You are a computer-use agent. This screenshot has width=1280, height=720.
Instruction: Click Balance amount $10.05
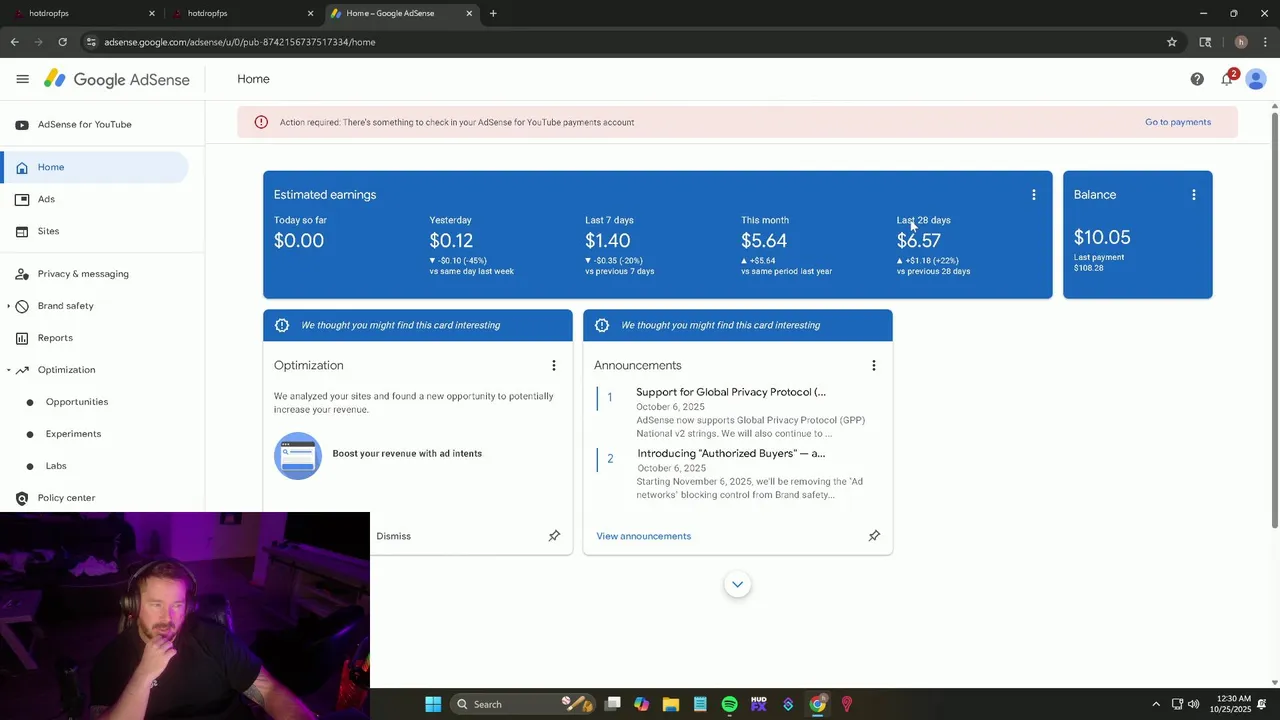click(1102, 238)
